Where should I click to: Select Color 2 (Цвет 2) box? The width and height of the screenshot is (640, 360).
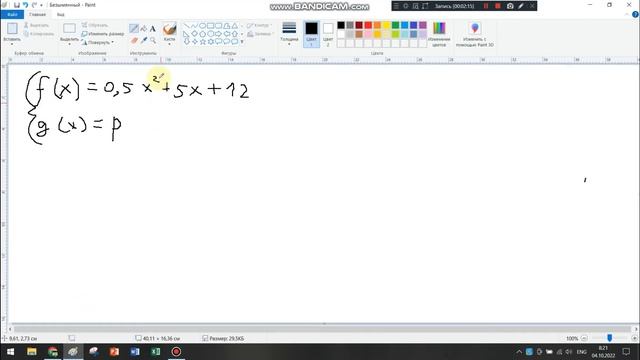(x=328, y=34)
